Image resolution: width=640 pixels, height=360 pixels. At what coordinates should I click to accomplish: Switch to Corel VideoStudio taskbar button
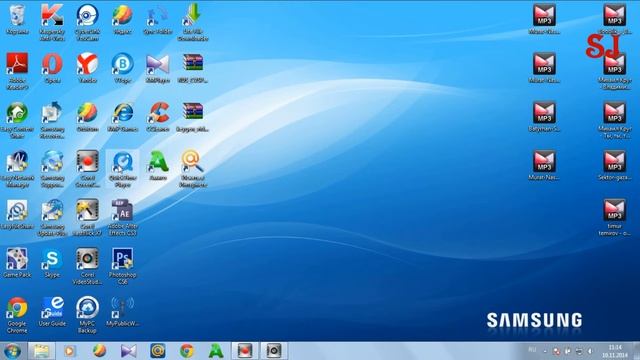pos(274,351)
